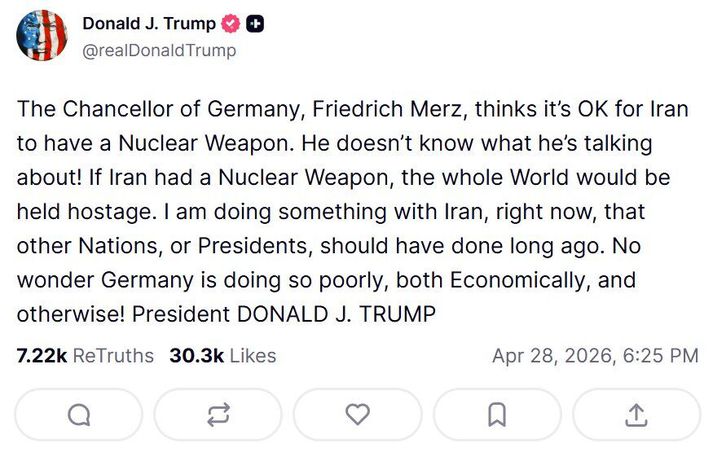This screenshot has height=452, width=713.
Task: Open the flag-painted profile avatar
Action: coord(42,36)
